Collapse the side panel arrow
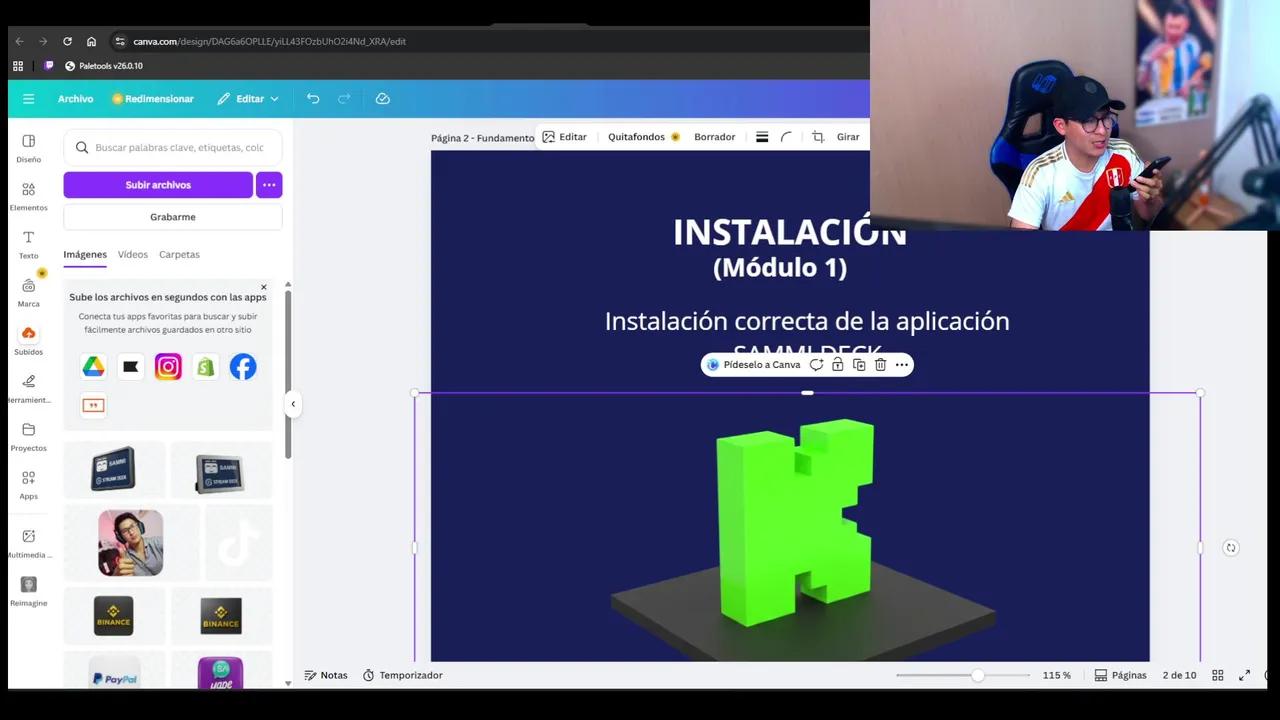 coord(293,404)
